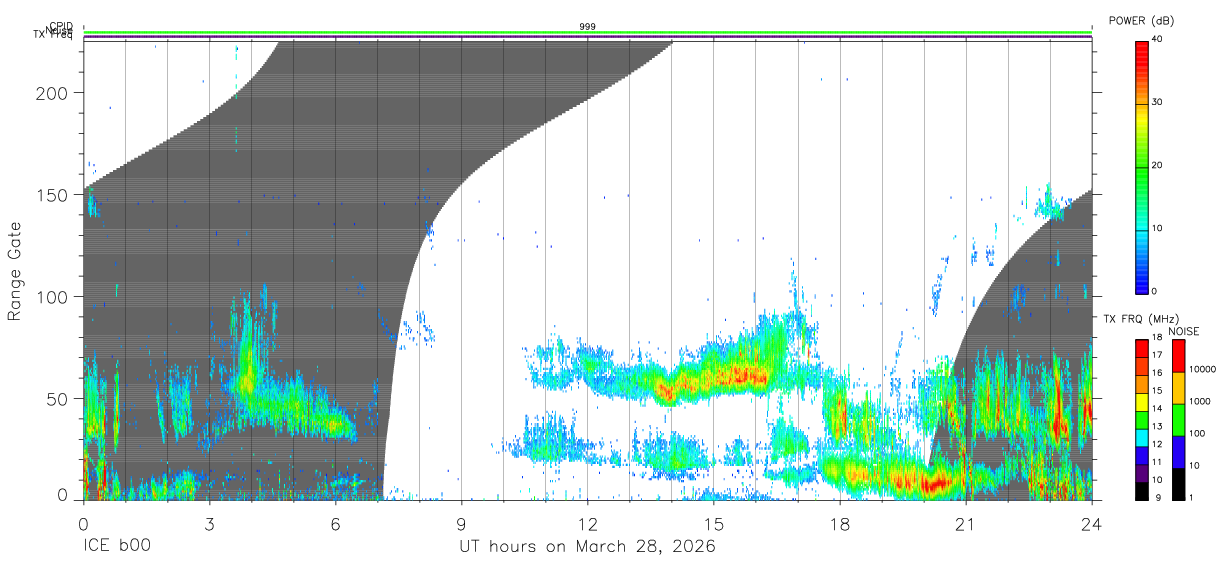The width and height of the screenshot is (1228, 567).
Task: Click the 'ICE b00' radar label
Action: (115, 547)
